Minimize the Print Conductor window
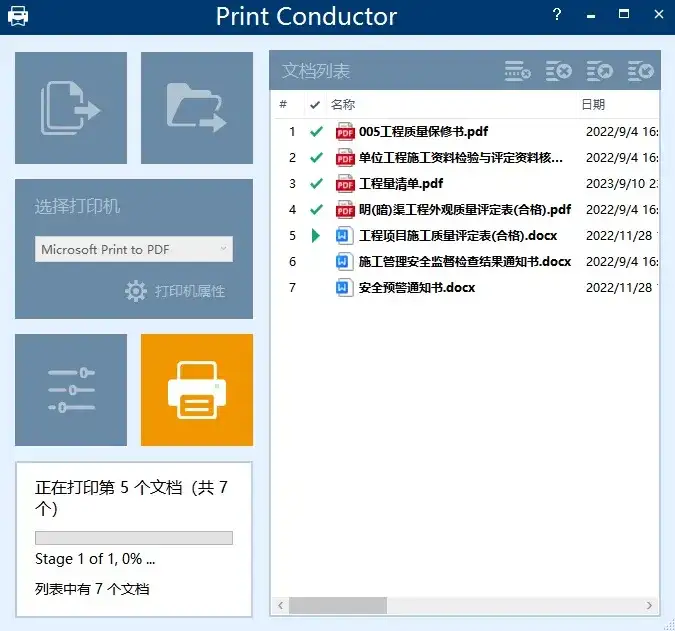675x631 pixels. point(591,16)
